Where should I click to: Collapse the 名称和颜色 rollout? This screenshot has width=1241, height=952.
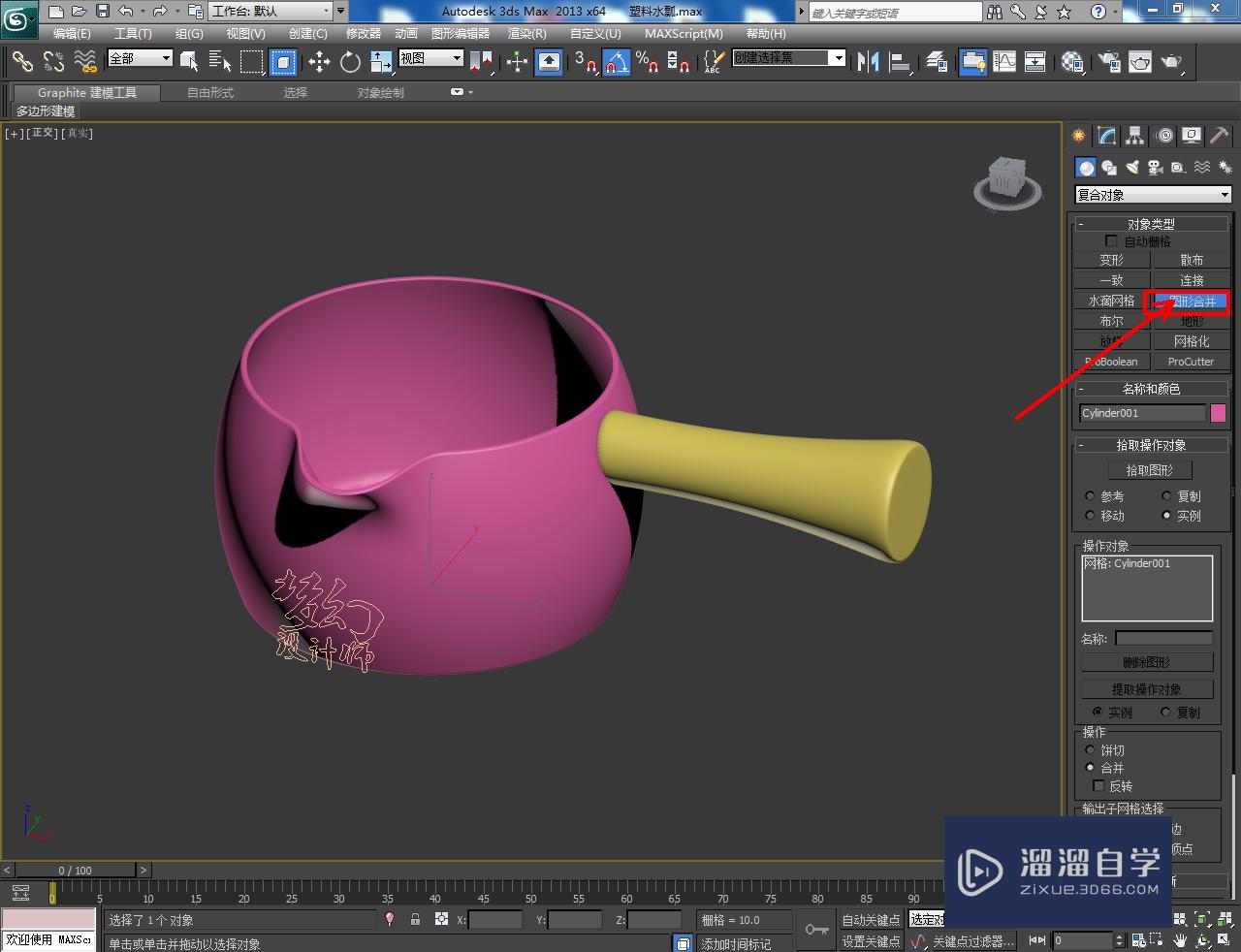pyautogui.click(x=1151, y=389)
